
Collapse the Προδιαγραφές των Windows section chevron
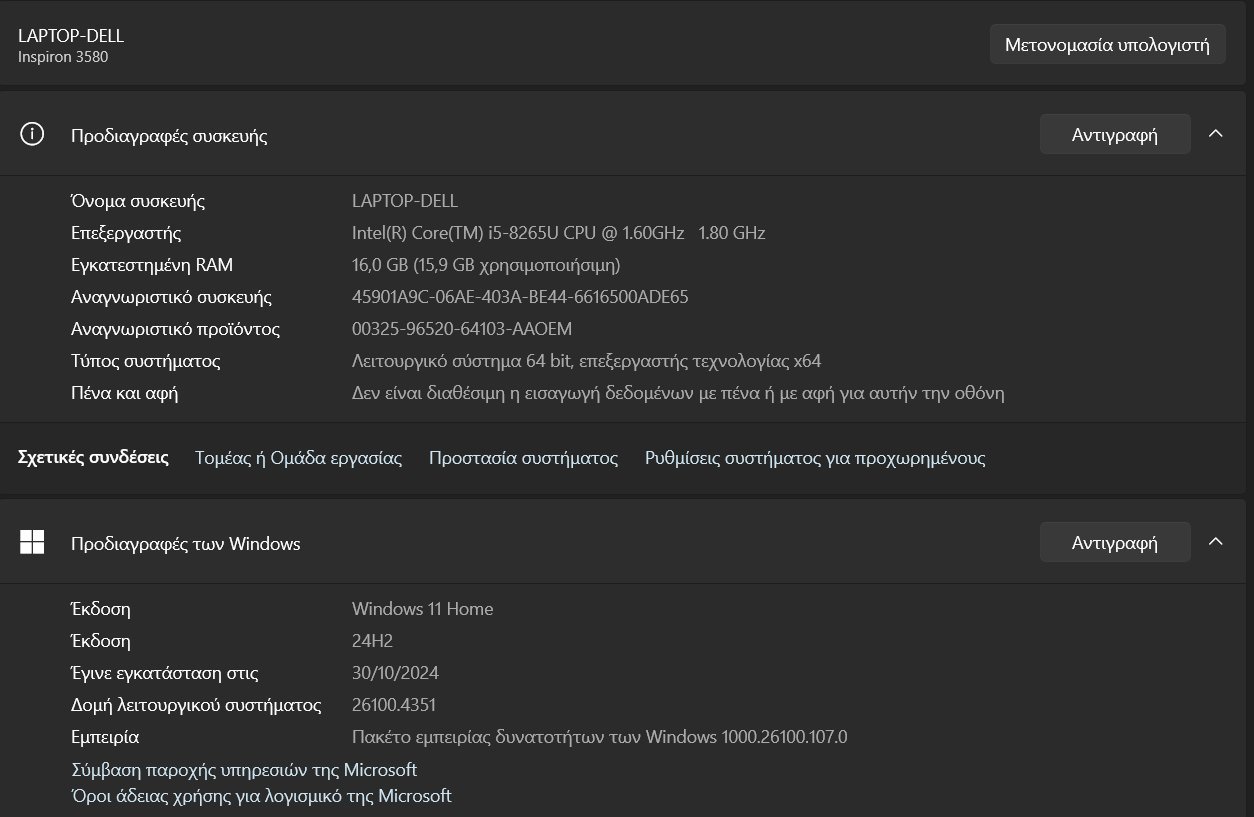[x=1216, y=542]
